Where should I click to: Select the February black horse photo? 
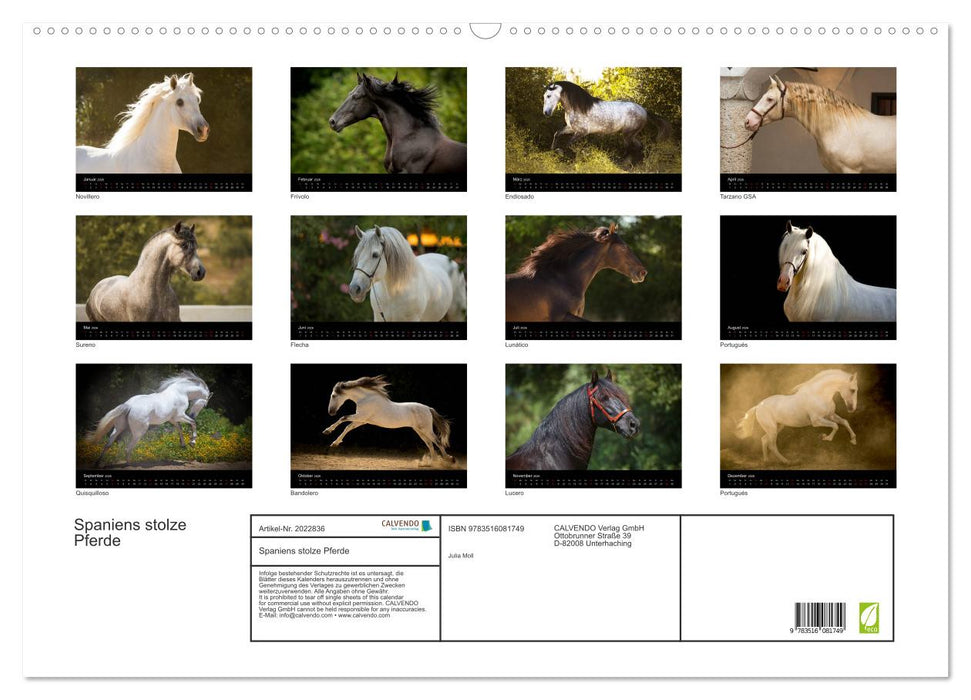378,121
